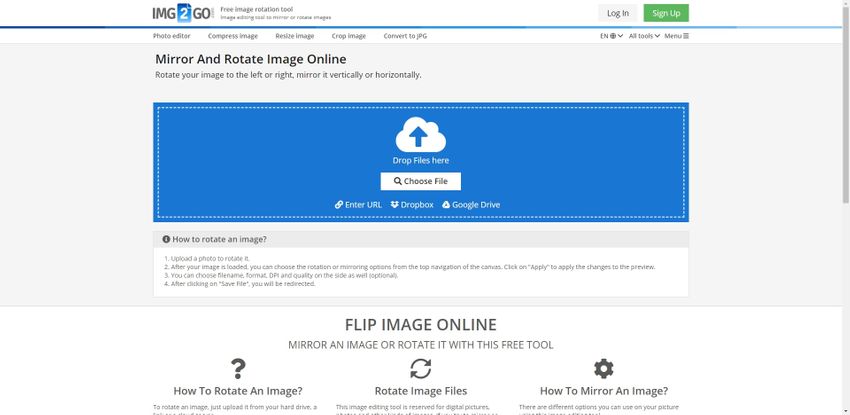
Task: Open the hamburger Menu
Action: pyautogui.click(x=677, y=36)
